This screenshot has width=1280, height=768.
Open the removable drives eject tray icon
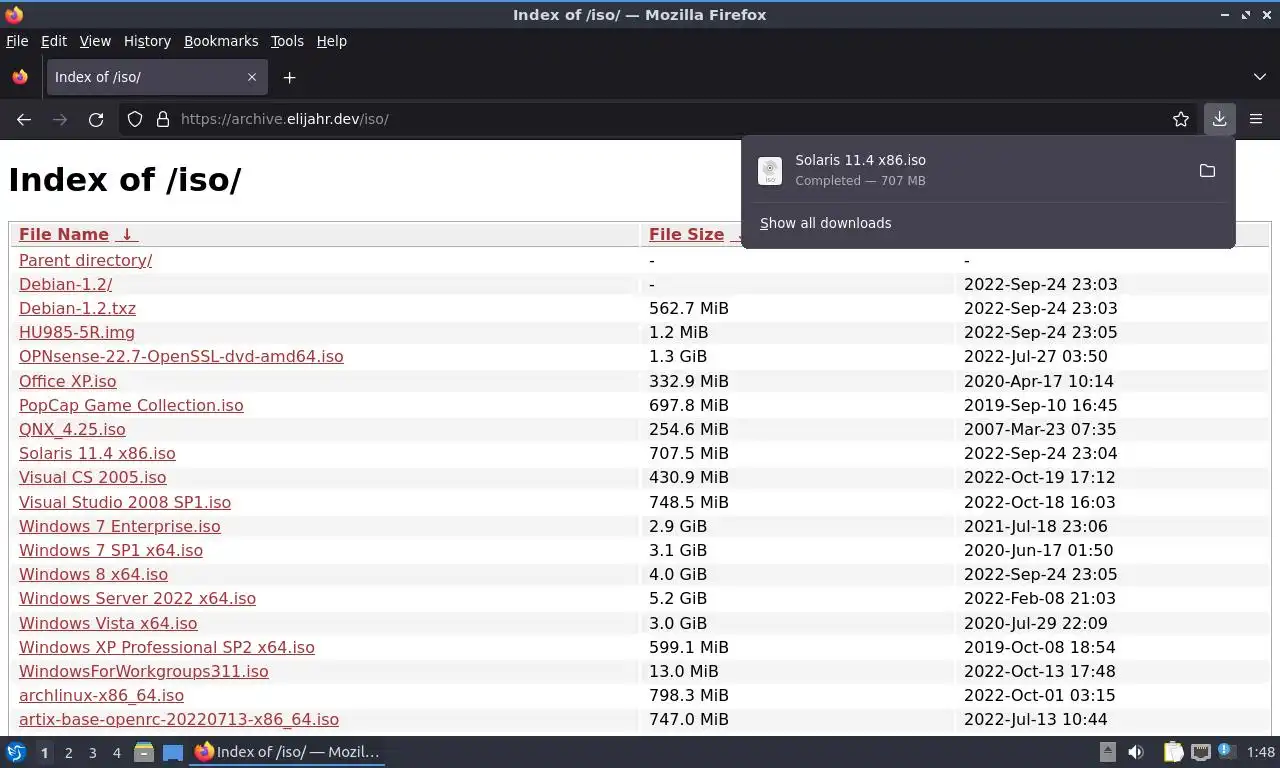point(1108,752)
